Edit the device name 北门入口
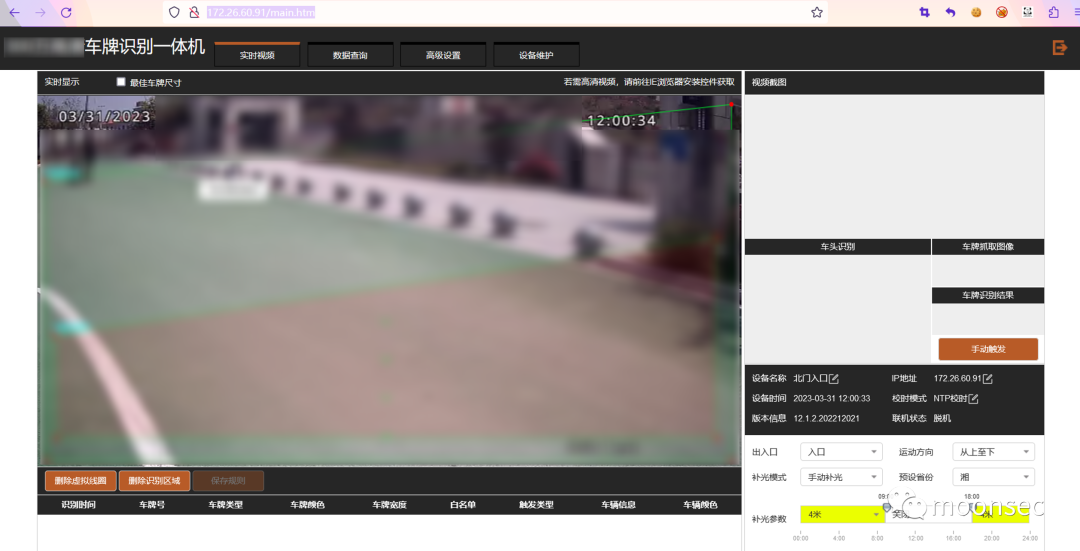The image size is (1080, 551). (x=834, y=379)
